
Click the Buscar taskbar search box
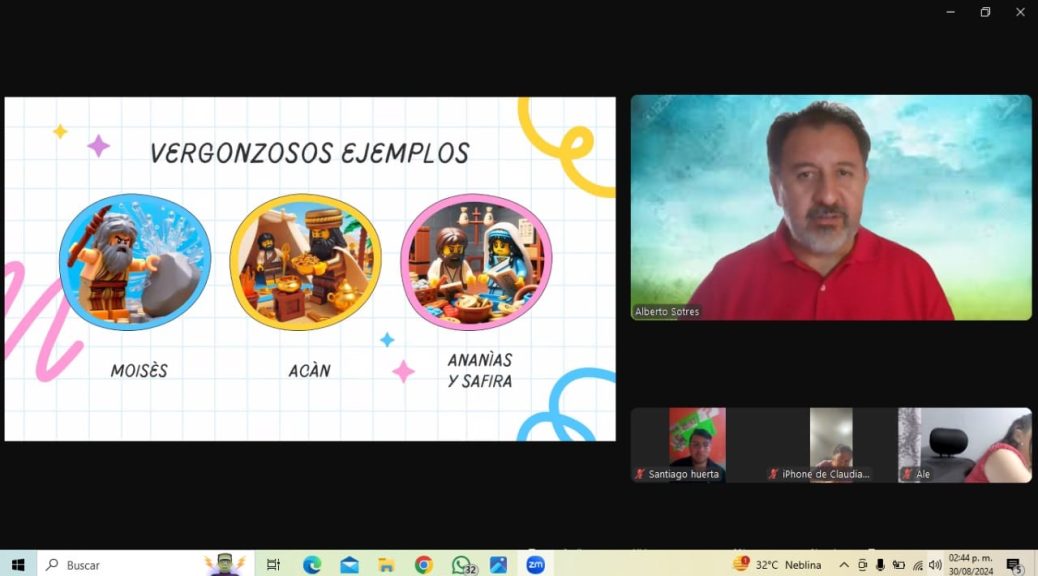[x=146, y=565]
